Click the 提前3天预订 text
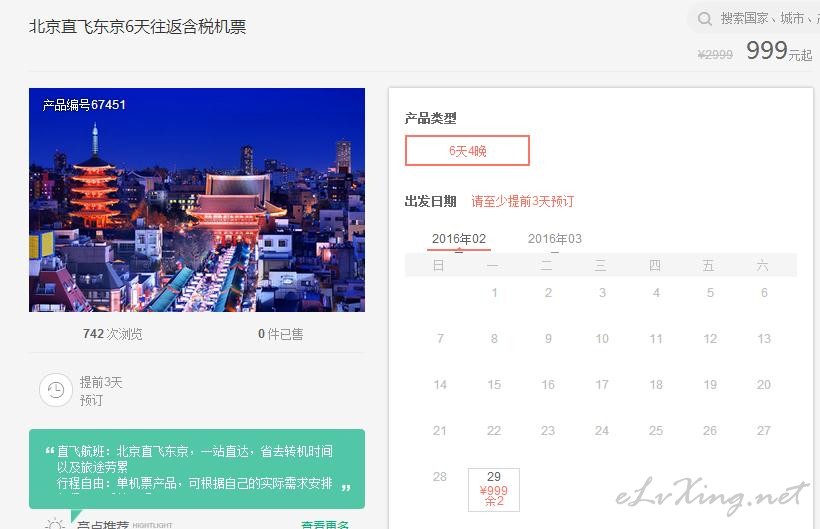Screen dimensions: 820x529 click(101, 391)
